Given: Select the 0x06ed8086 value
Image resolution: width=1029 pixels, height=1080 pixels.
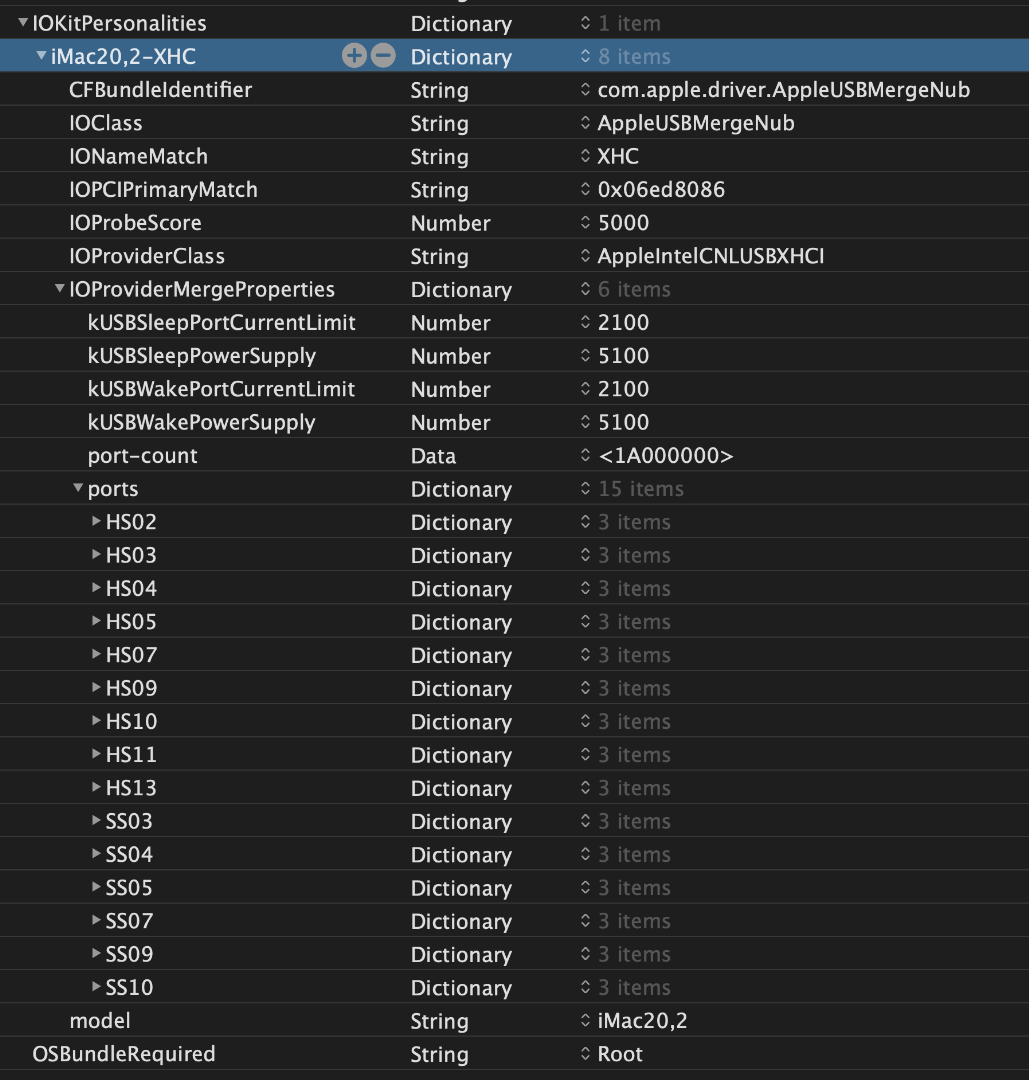Looking at the screenshot, I should (661, 189).
